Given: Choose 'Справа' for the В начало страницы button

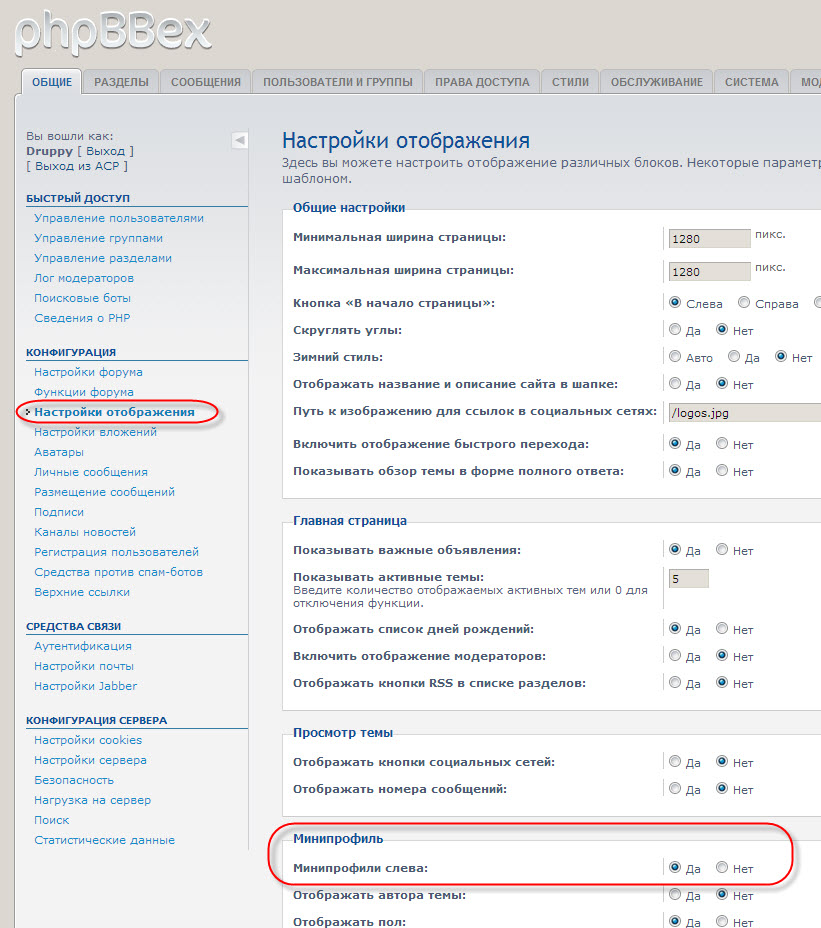Looking at the screenshot, I should pos(744,302).
